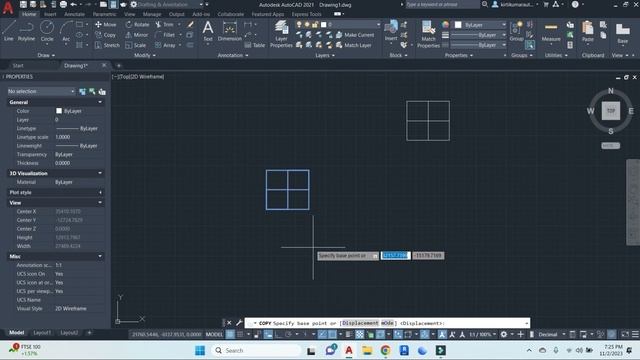Click the Move tool
The height and width of the screenshot is (360, 640).
coord(105,24)
